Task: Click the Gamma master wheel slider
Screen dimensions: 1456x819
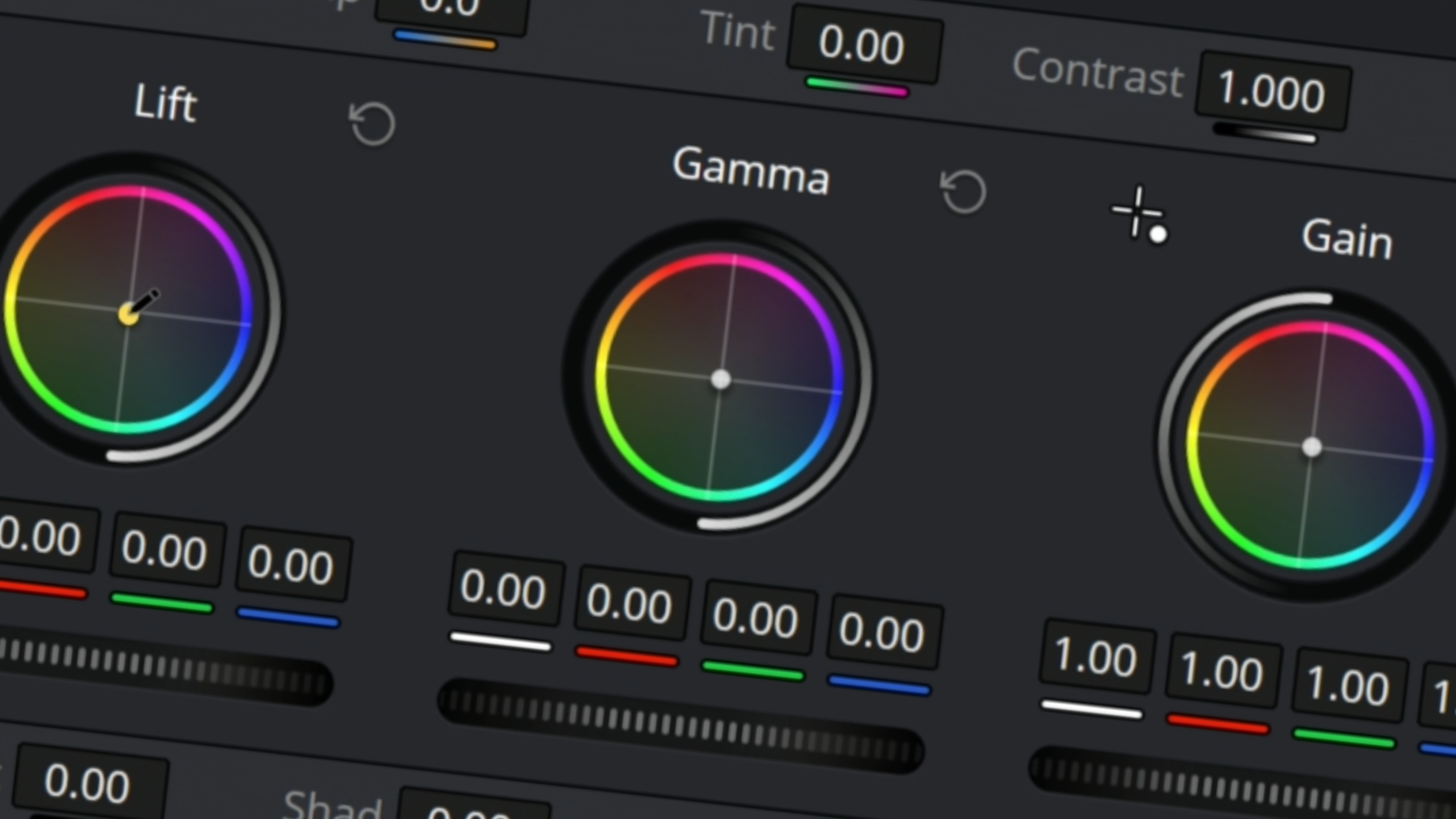Action: click(x=680, y=726)
